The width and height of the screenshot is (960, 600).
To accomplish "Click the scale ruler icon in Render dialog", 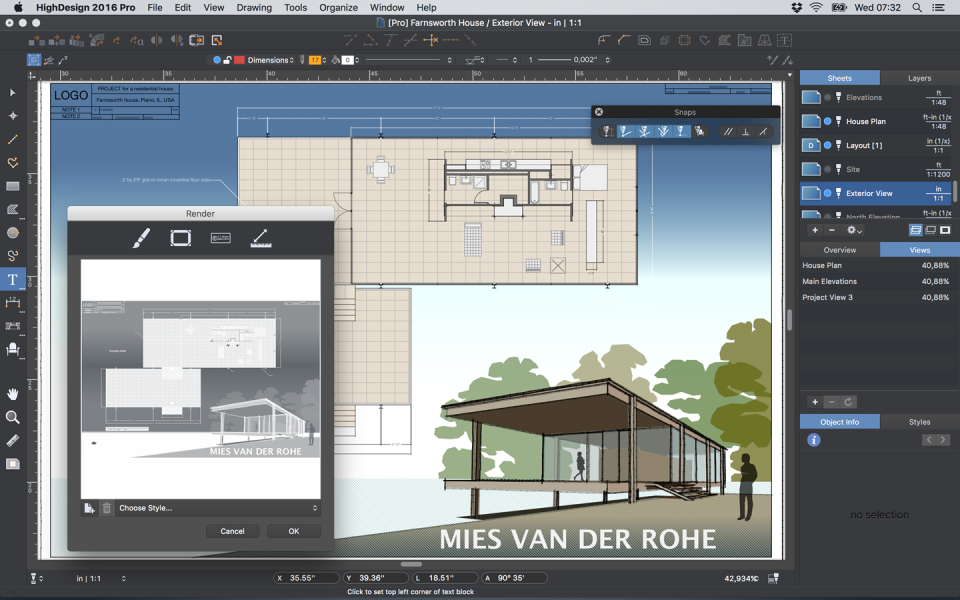I will point(261,238).
